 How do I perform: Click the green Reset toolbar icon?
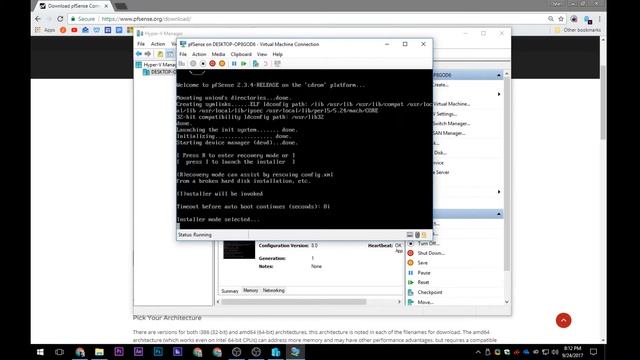[x=244, y=64]
